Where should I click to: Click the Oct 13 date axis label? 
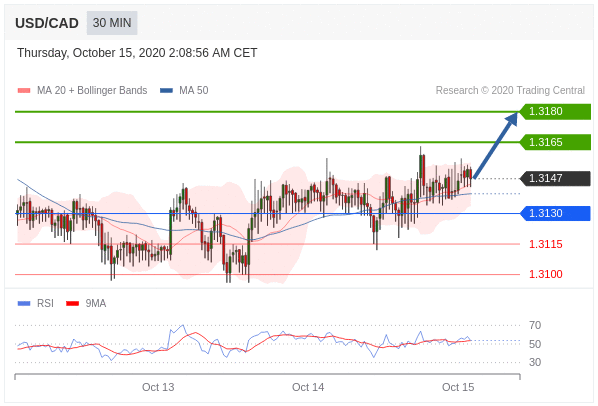click(x=158, y=387)
